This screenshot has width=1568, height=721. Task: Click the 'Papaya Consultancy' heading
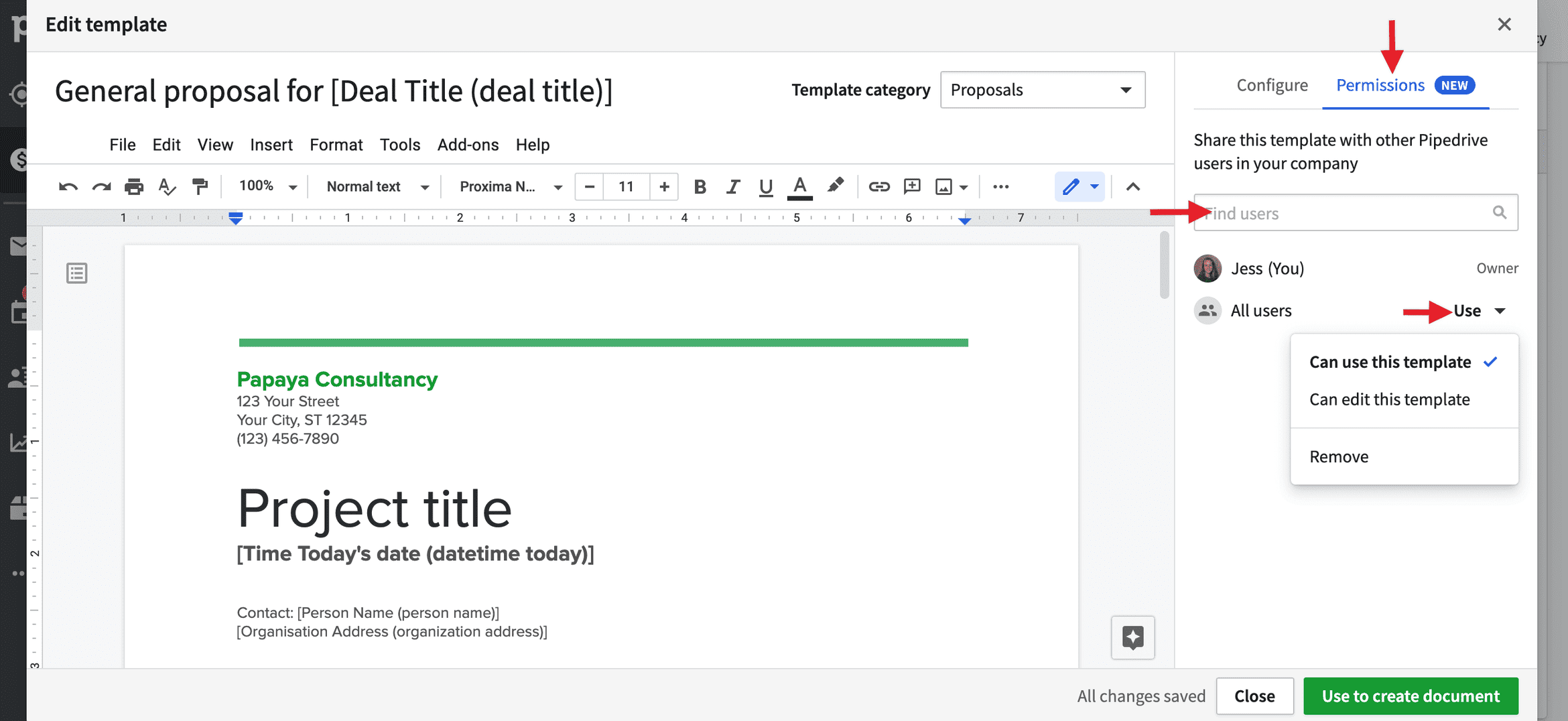(337, 379)
